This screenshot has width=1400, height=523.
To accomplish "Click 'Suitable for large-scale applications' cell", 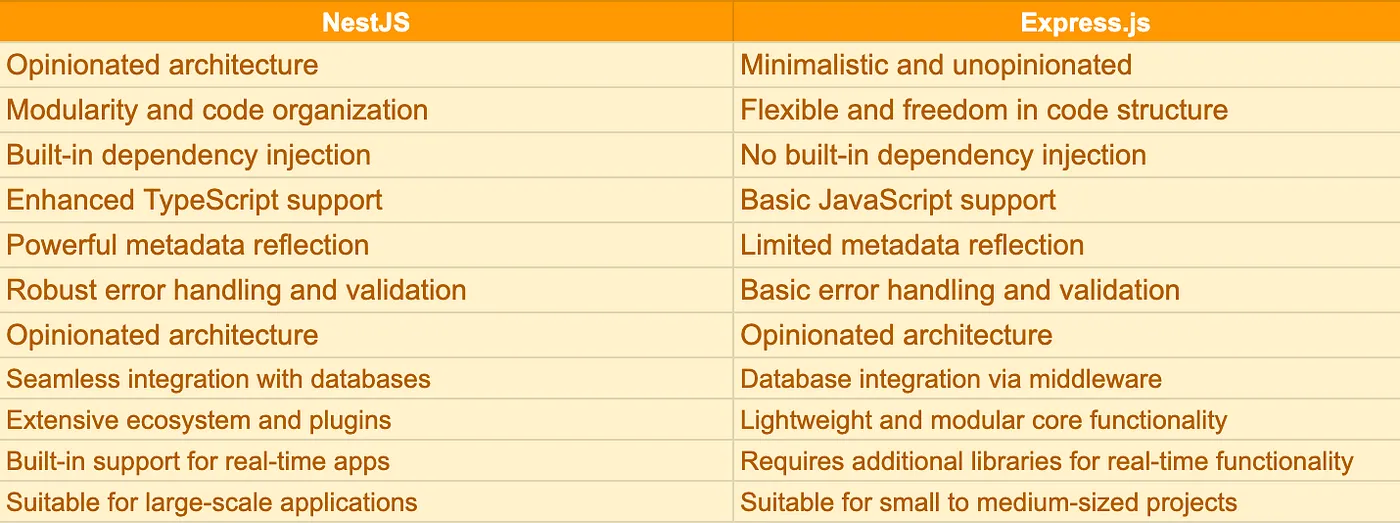I will 366,502.
